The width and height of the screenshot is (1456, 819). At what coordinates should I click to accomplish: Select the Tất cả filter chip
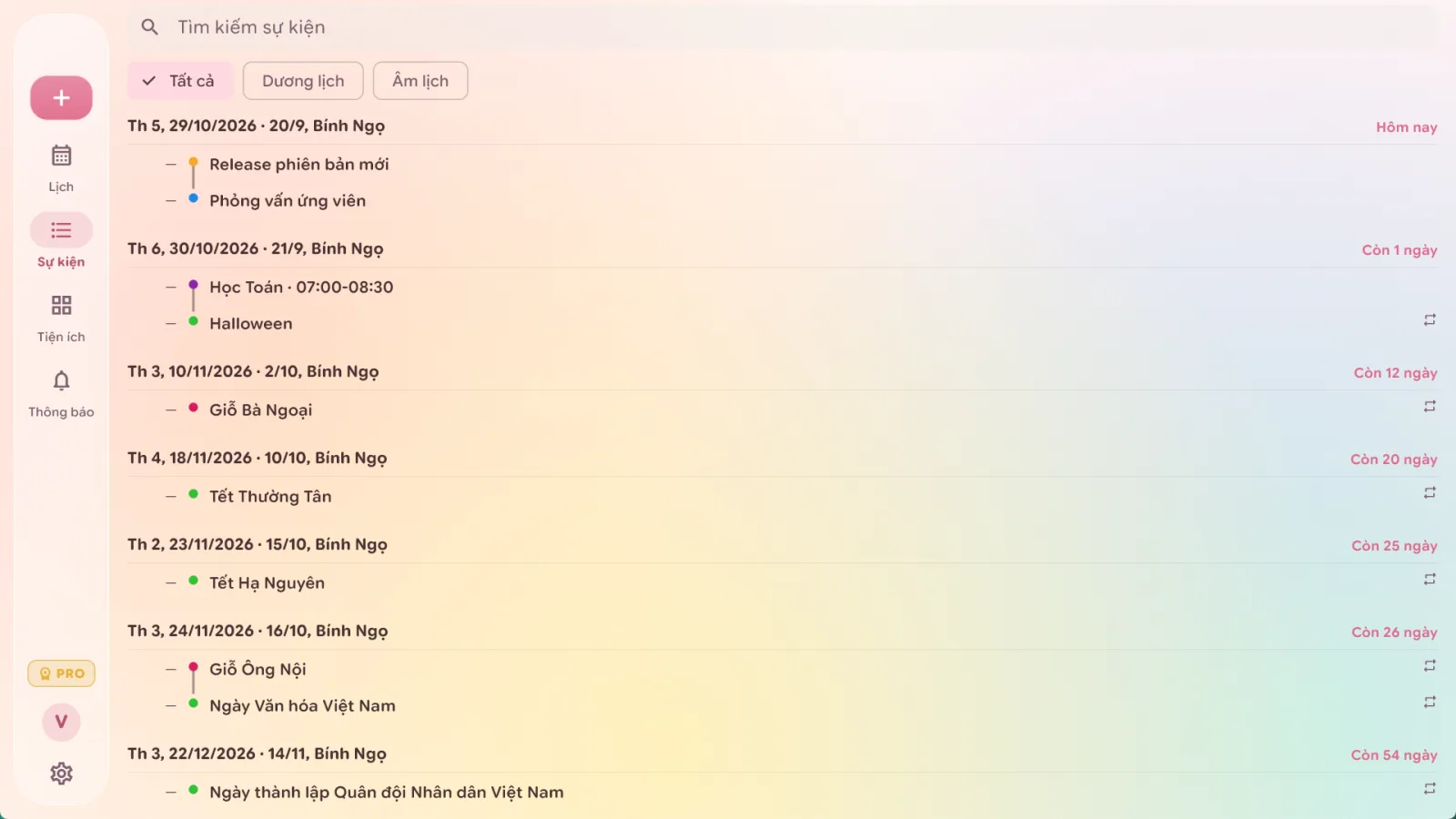tap(180, 81)
